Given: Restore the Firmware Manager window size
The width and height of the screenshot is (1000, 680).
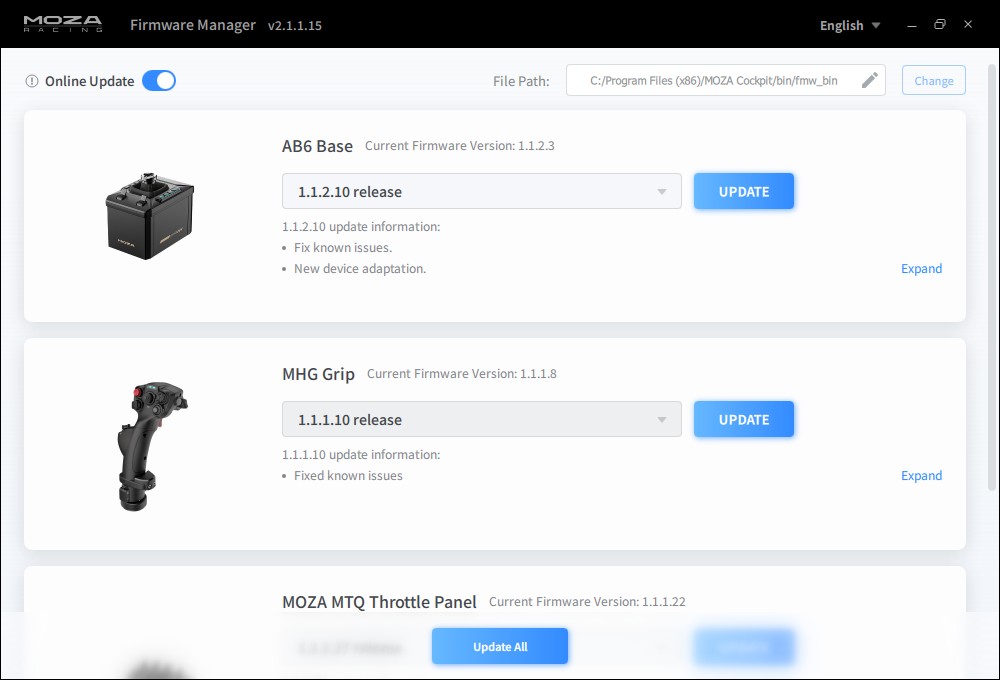Looking at the screenshot, I should click(940, 24).
